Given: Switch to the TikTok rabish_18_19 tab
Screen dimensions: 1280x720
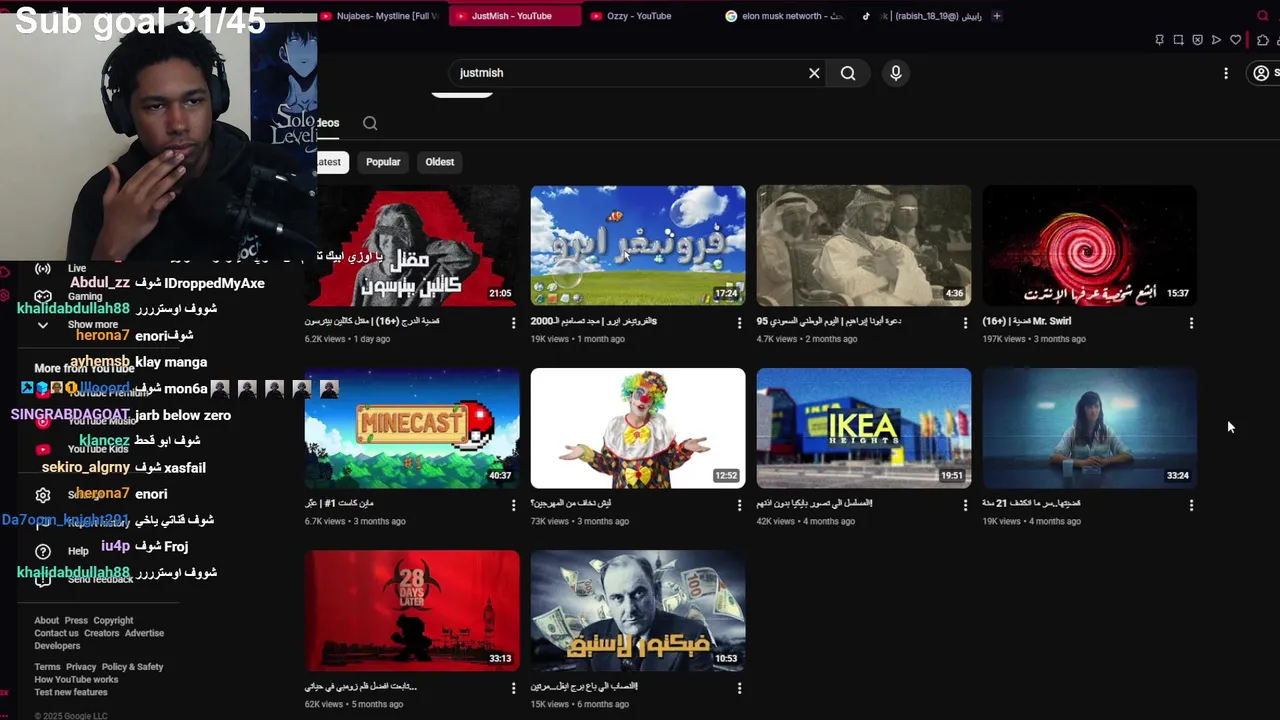Looking at the screenshot, I should 922,16.
